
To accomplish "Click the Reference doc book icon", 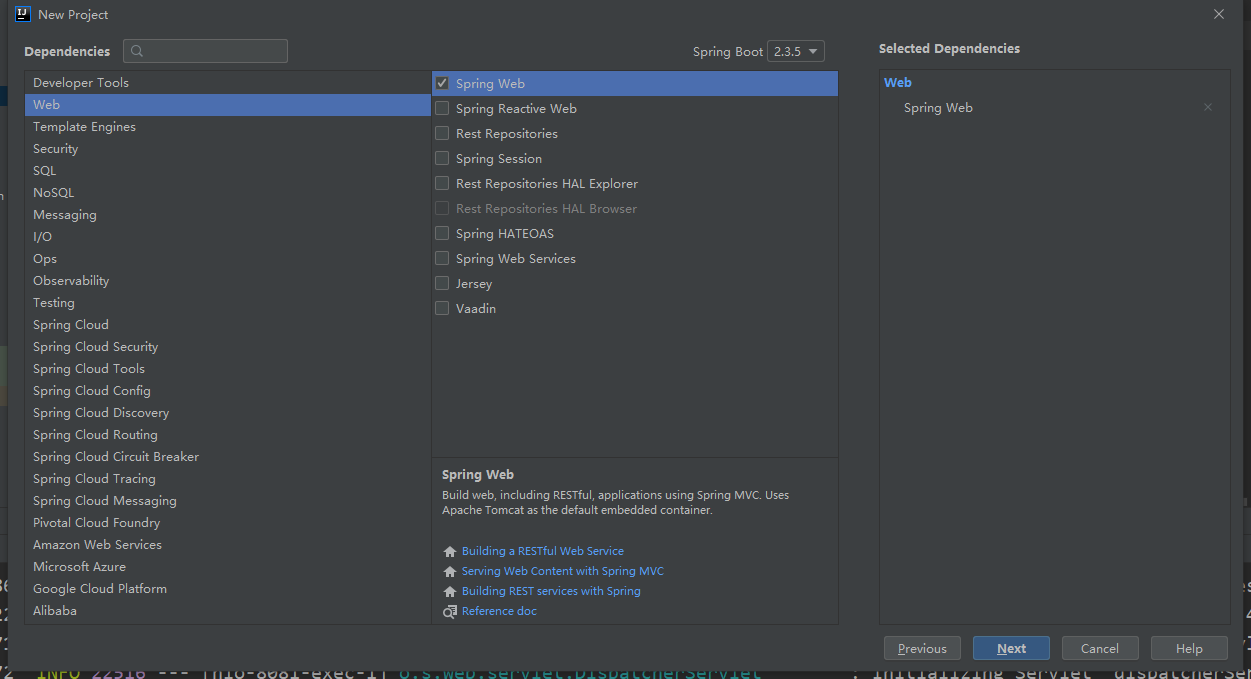I will (x=450, y=611).
